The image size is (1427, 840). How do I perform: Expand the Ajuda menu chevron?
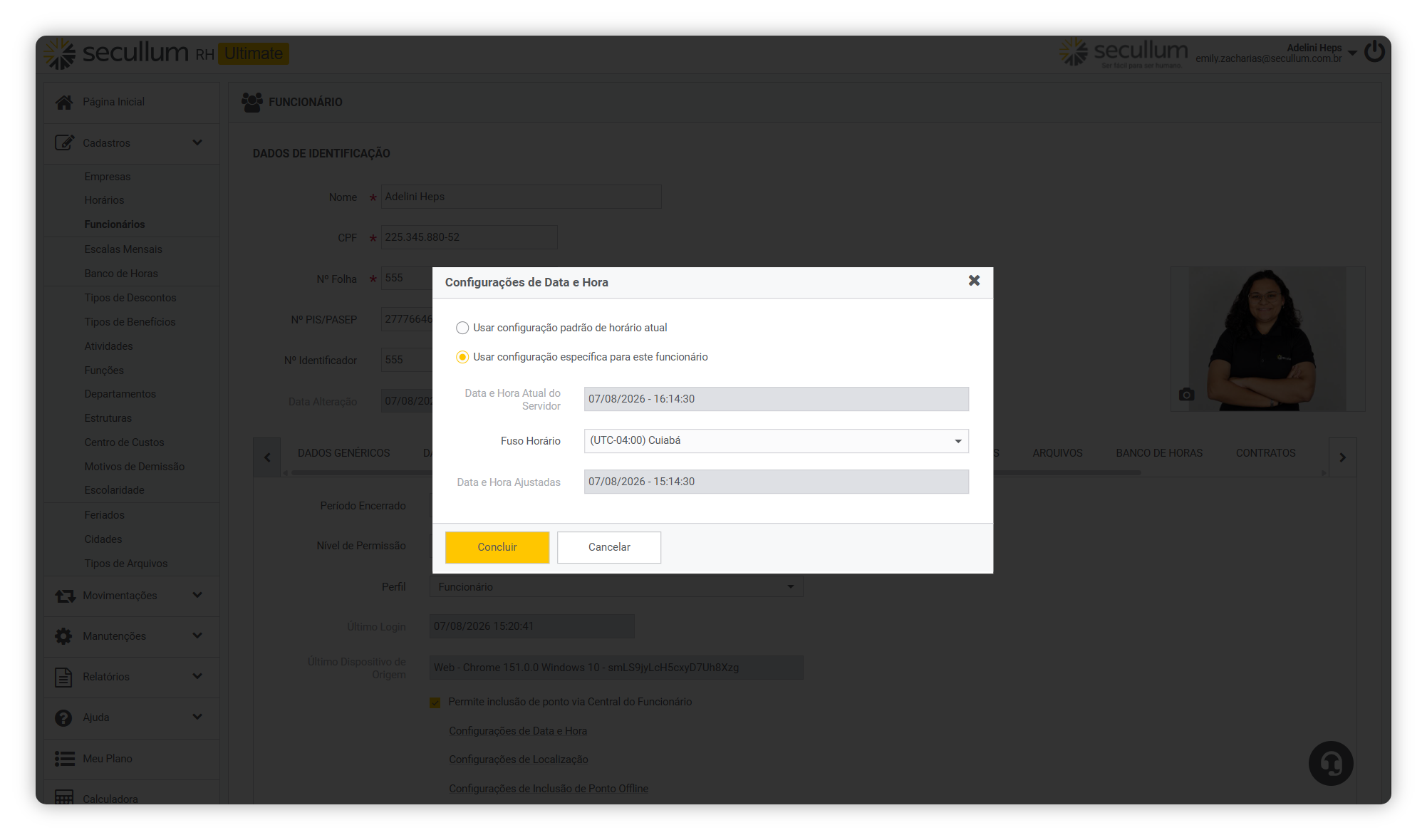(x=197, y=717)
